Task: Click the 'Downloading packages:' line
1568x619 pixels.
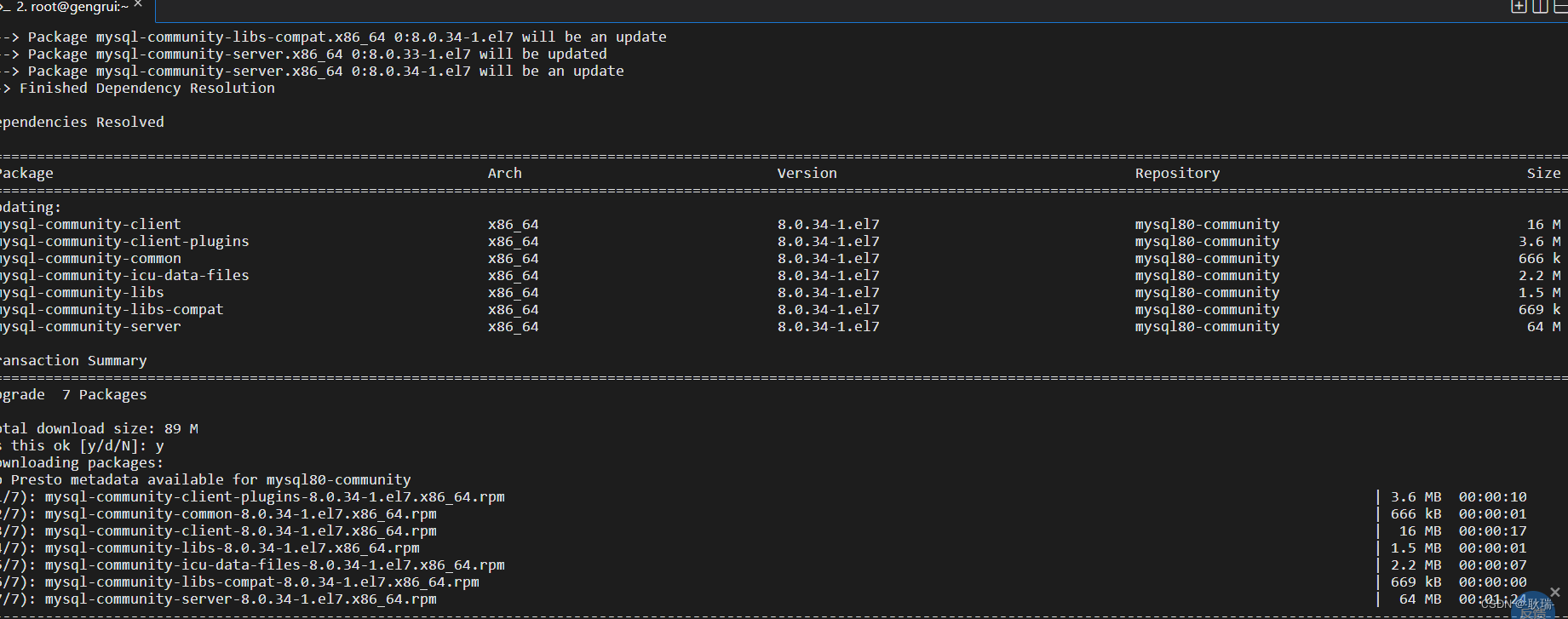Action: 82,462
